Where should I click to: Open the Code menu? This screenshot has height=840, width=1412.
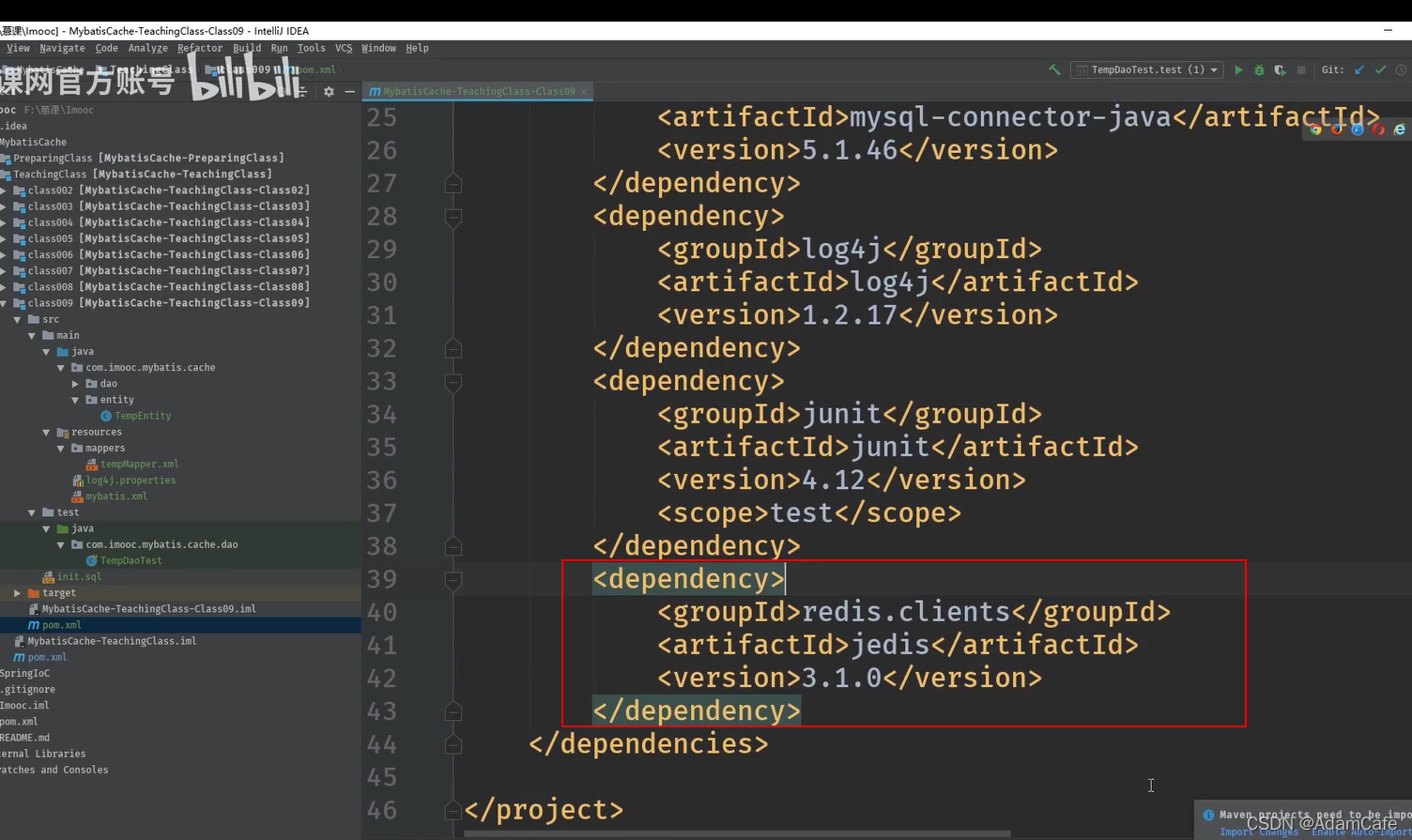click(107, 48)
